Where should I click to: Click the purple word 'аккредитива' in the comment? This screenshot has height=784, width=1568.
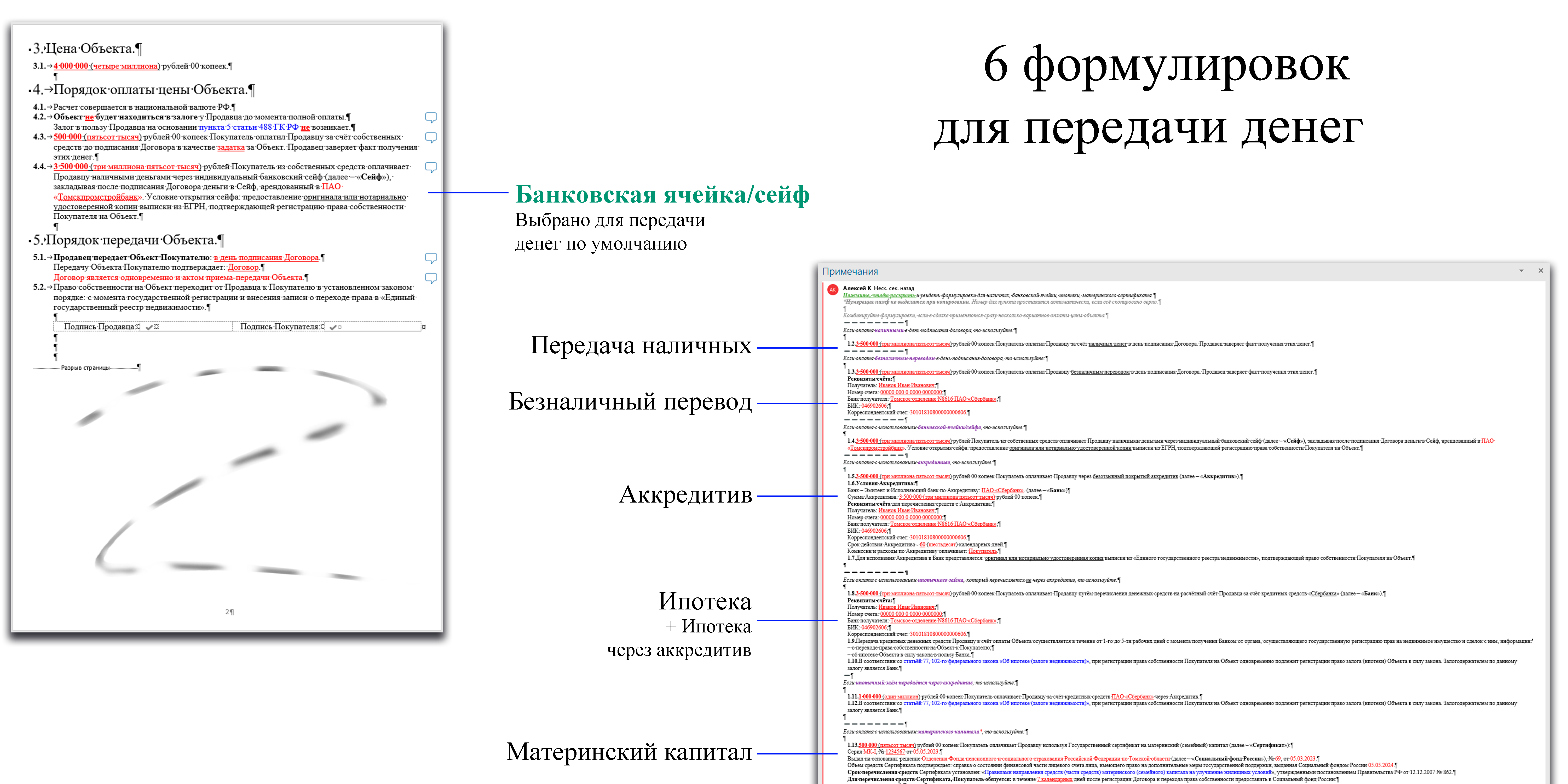tap(934, 462)
